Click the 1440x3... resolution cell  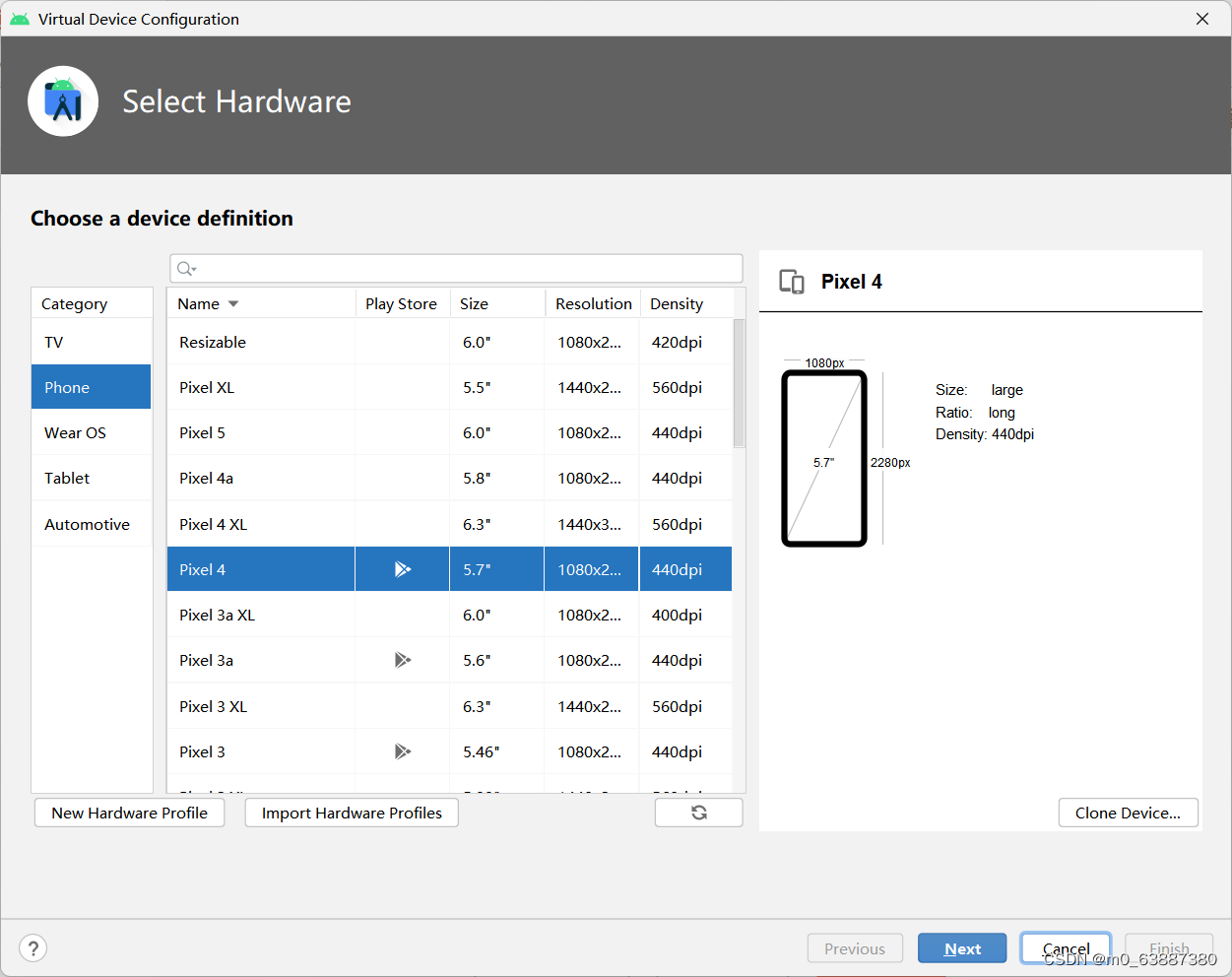click(x=593, y=524)
